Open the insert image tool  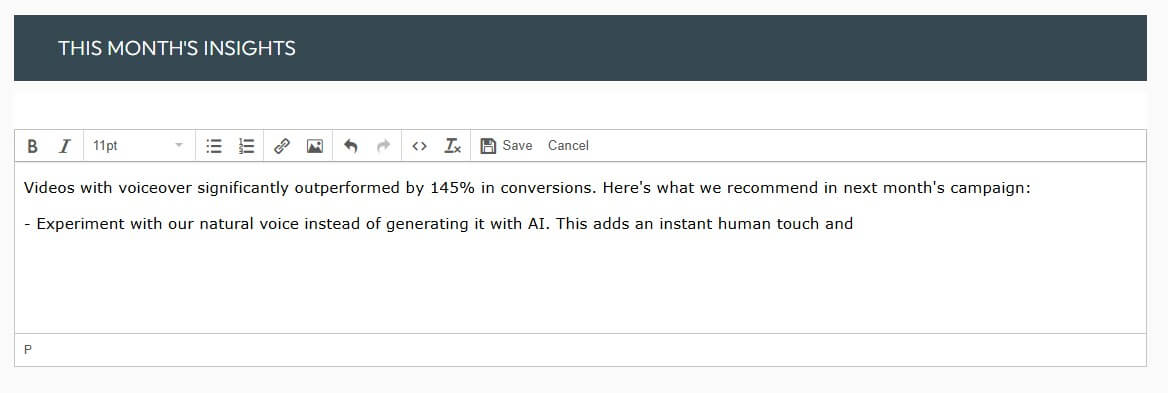pos(314,146)
